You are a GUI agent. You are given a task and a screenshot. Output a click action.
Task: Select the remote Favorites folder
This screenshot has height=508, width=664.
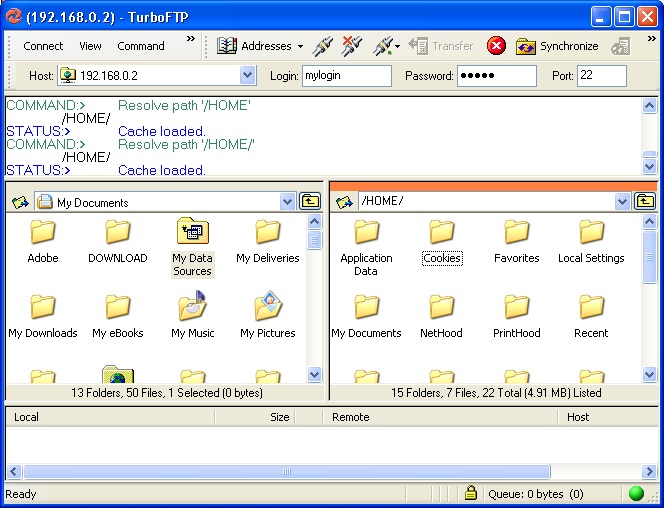pos(517,242)
